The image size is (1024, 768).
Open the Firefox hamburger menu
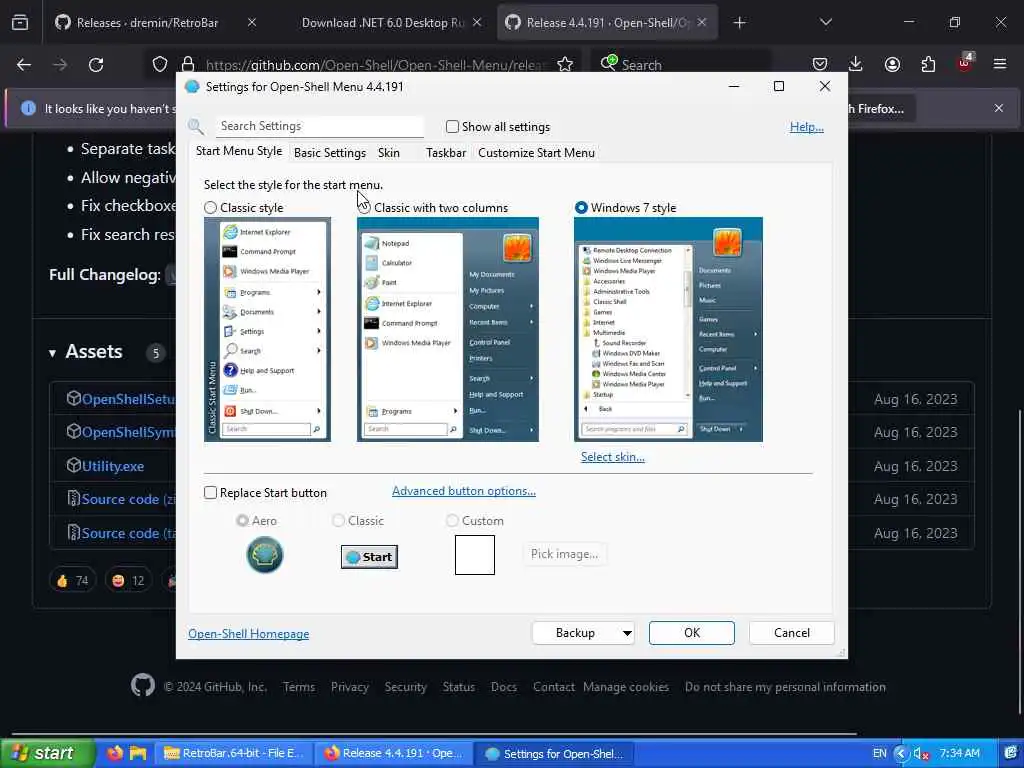coord(1000,64)
